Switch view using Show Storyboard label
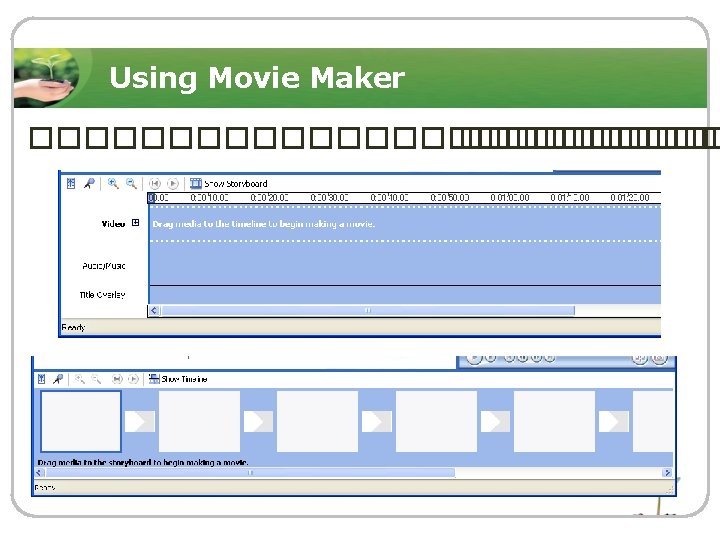The width and height of the screenshot is (720, 540). [x=236, y=184]
